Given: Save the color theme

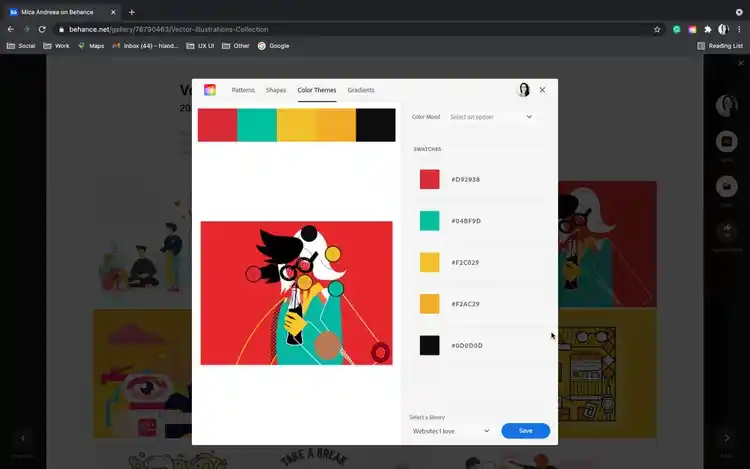Looking at the screenshot, I should (x=526, y=431).
